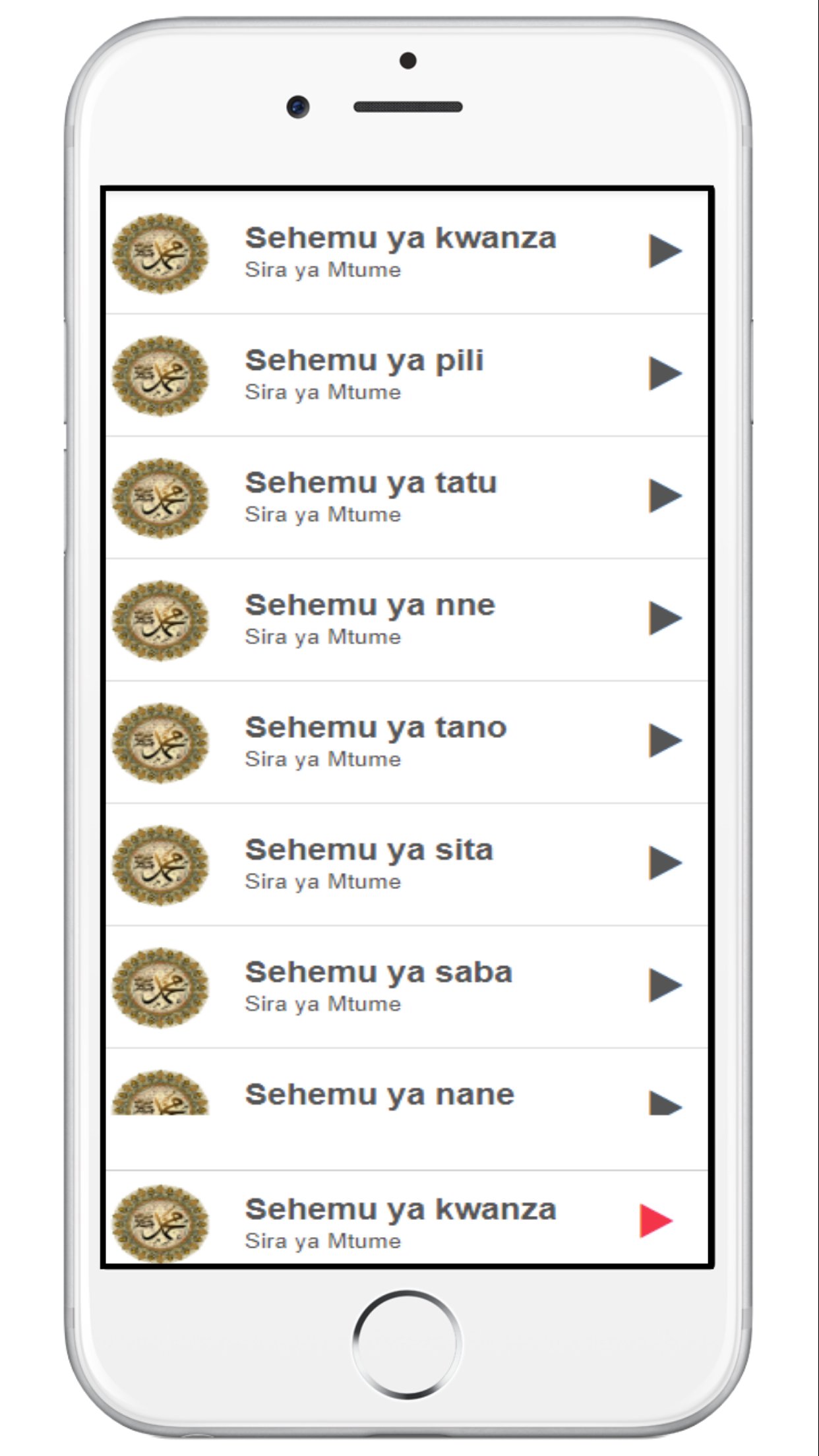Play the Sehemu ya pili track
This screenshot has height=1456, width=819.
pos(664,373)
